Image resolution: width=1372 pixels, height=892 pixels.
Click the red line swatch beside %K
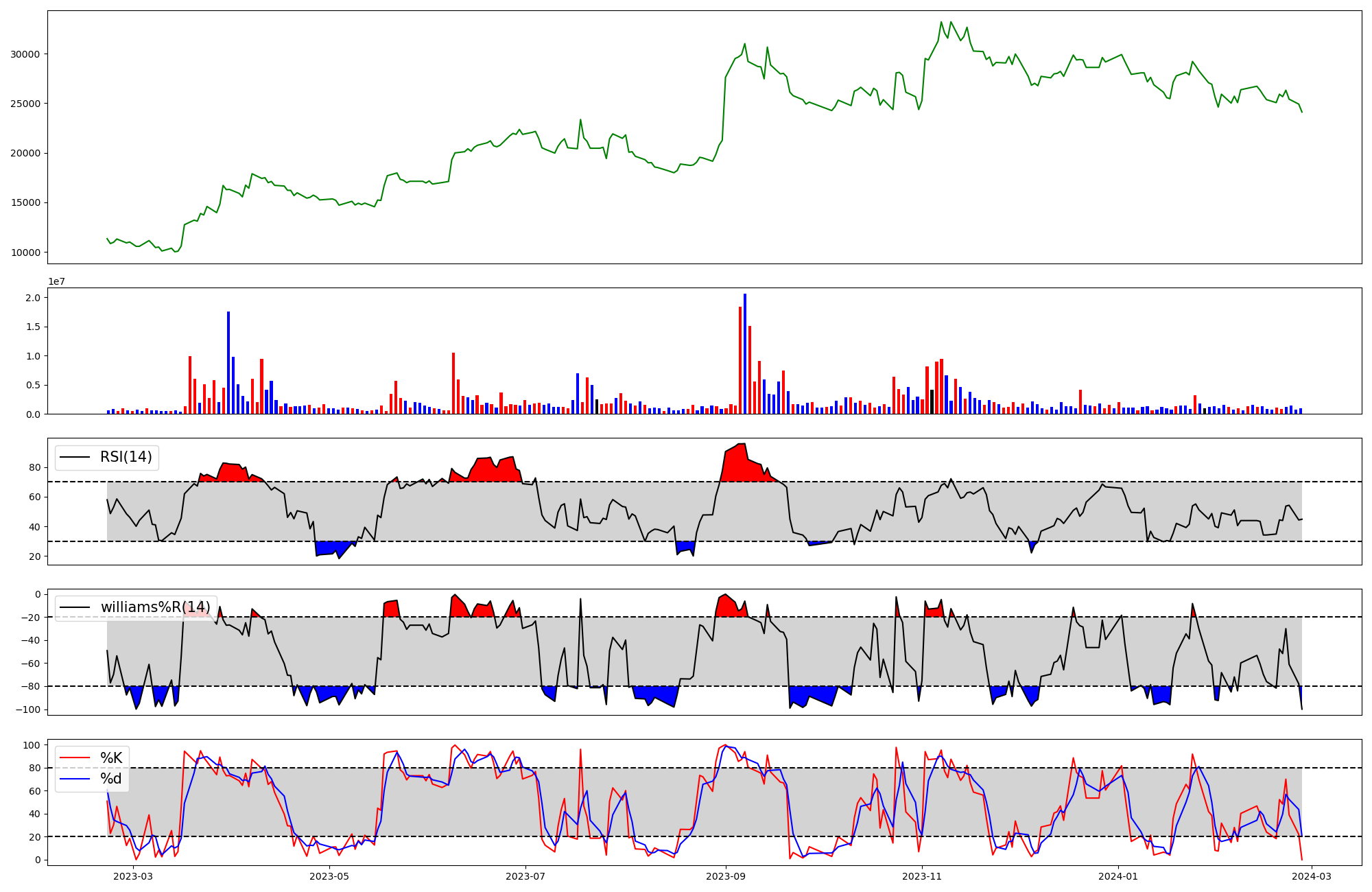pos(75,758)
